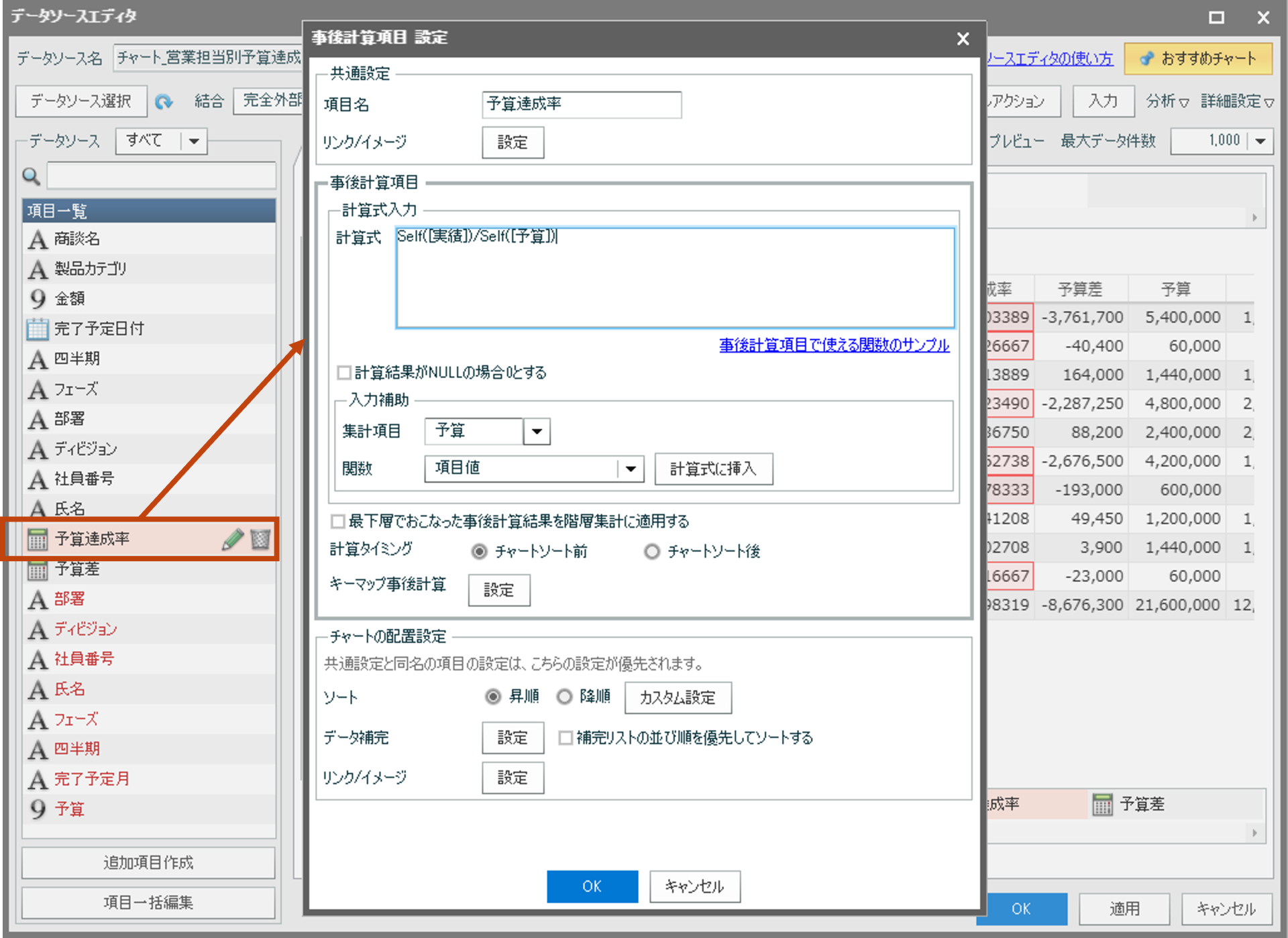Click the 予算差 column header in preview table
The height and width of the screenshot is (938, 1288).
pyautogui.click(x=1080, y=289)
